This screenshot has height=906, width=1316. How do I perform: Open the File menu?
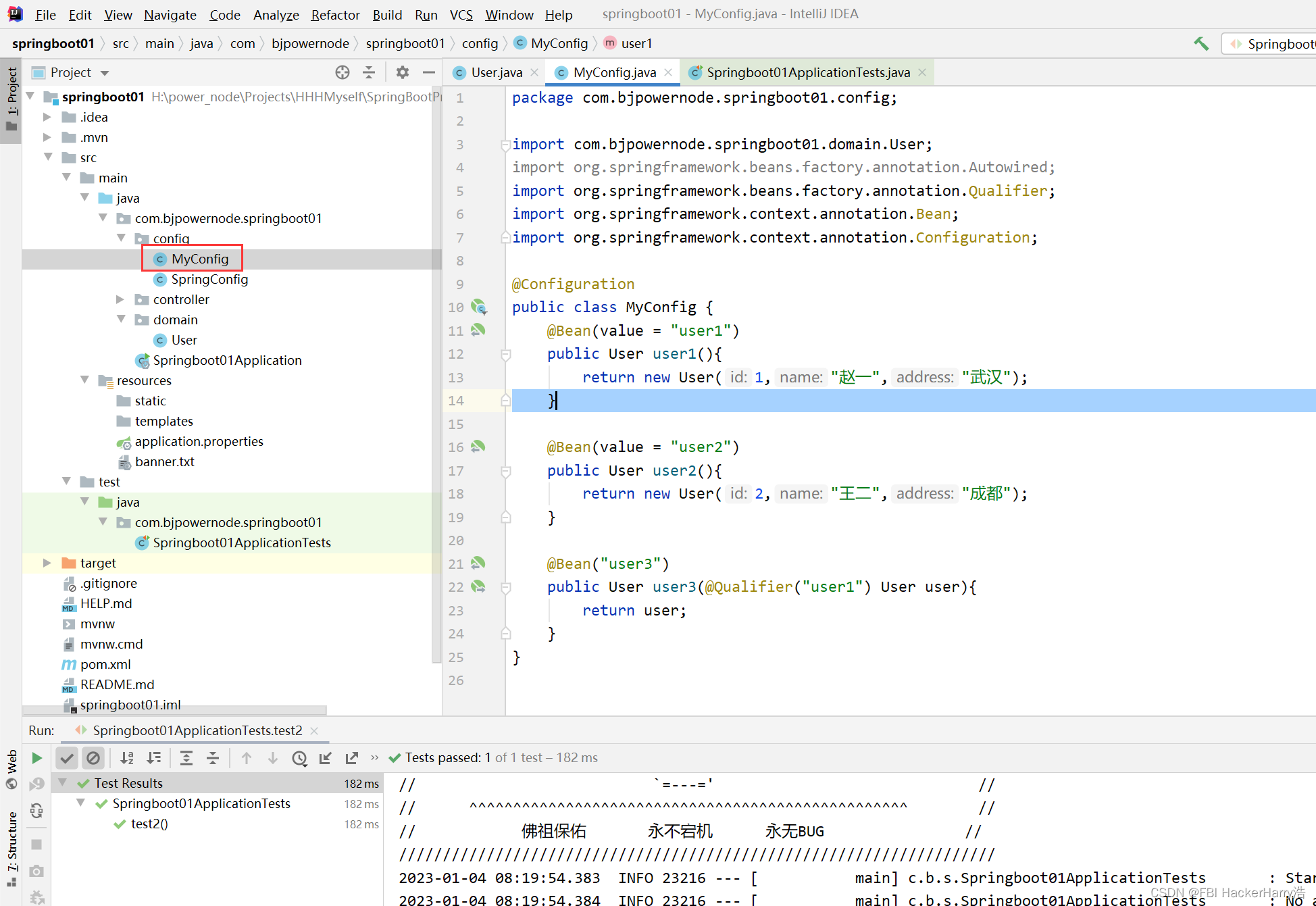(45, 14)
